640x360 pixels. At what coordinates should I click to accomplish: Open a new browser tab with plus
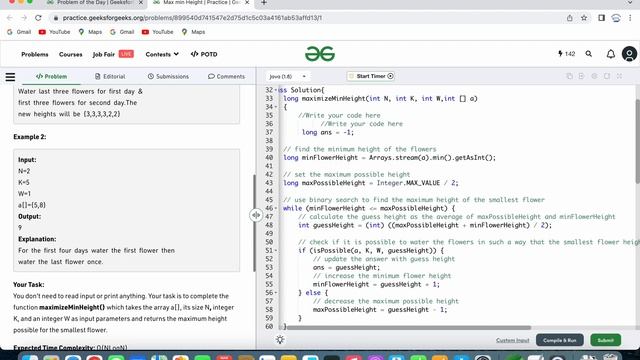(x=264, y=3)
